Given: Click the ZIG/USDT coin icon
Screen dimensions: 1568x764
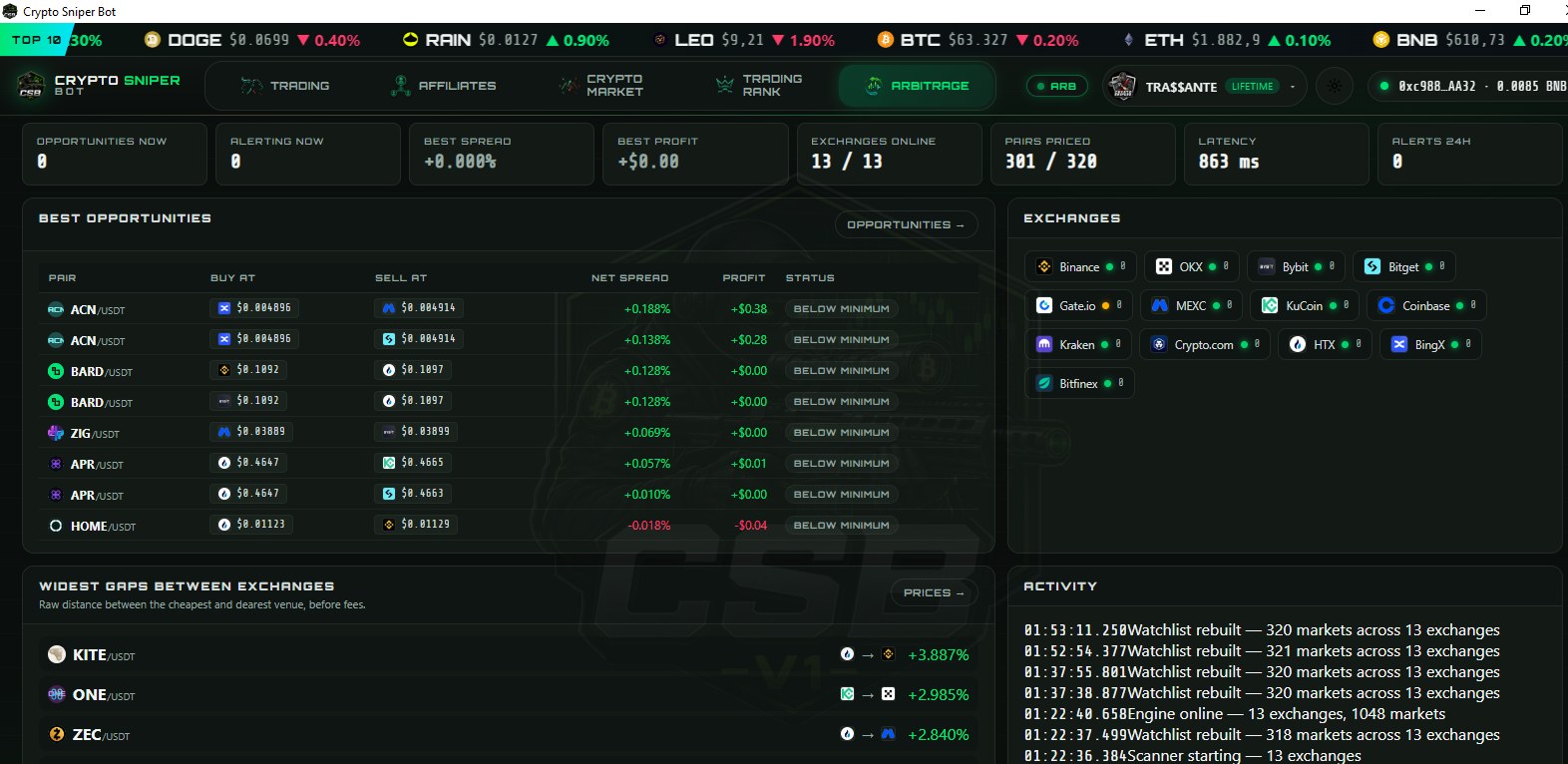Looking at the screenshot, I should coord(56,433).
